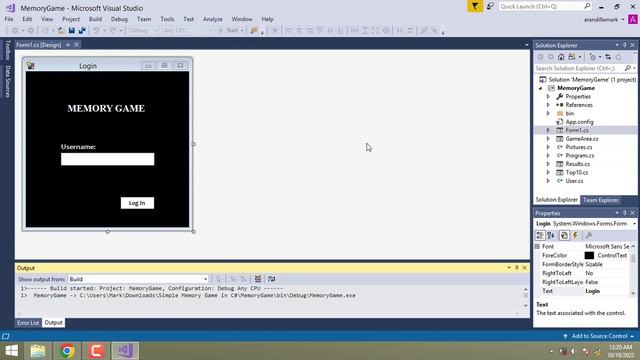Screen dimensions: 640x360
Task: Open the Show output from Build dropdown
Action: (138, 279)
